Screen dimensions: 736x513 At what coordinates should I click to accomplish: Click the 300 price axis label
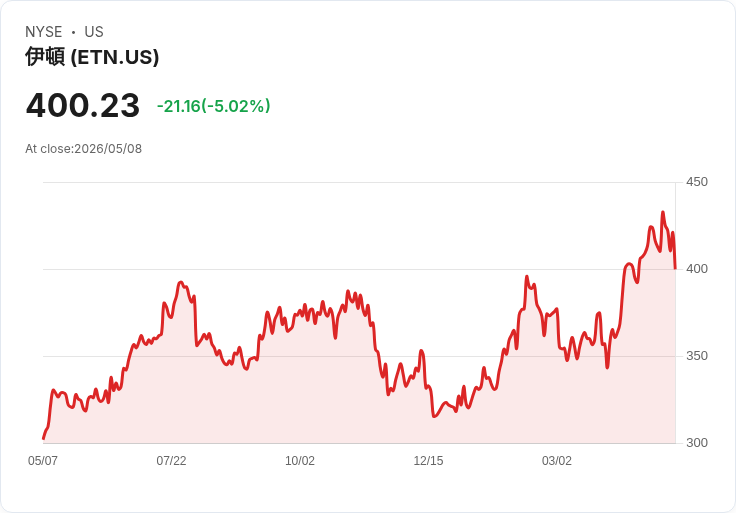[697, 443]
